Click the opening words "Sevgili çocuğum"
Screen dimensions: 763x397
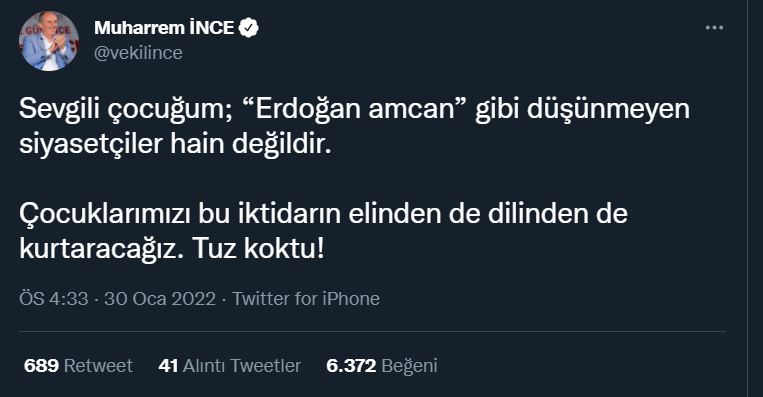pyautogui.click(x=121, y=110)
